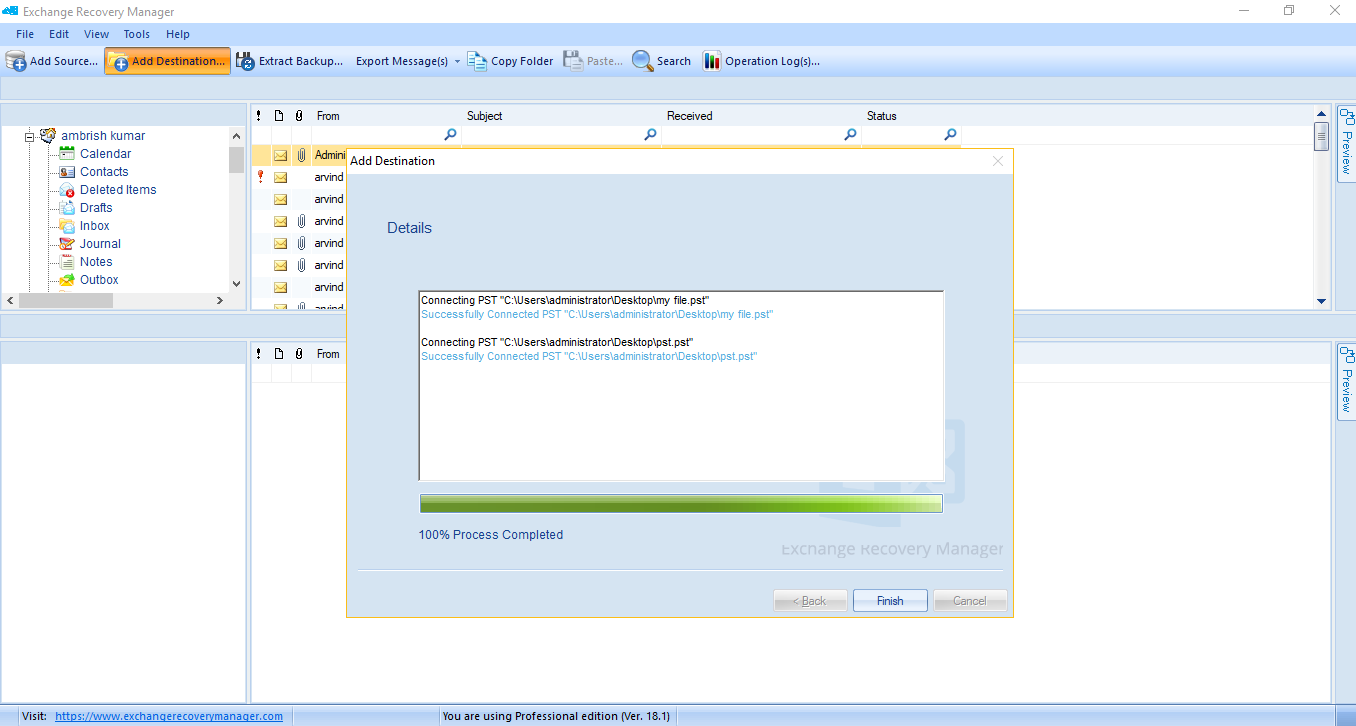This screenshot has width=1356, height=726.
Task: Click importance column header in bottom pane
Action: click(x=259, y=354)
